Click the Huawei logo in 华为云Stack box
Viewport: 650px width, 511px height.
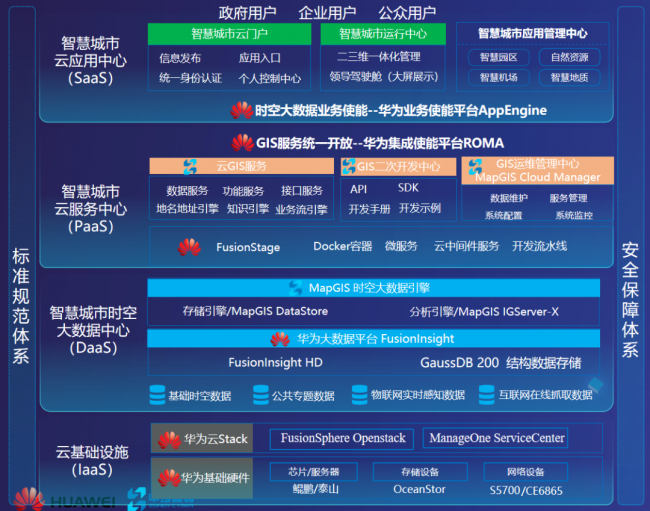168,439
